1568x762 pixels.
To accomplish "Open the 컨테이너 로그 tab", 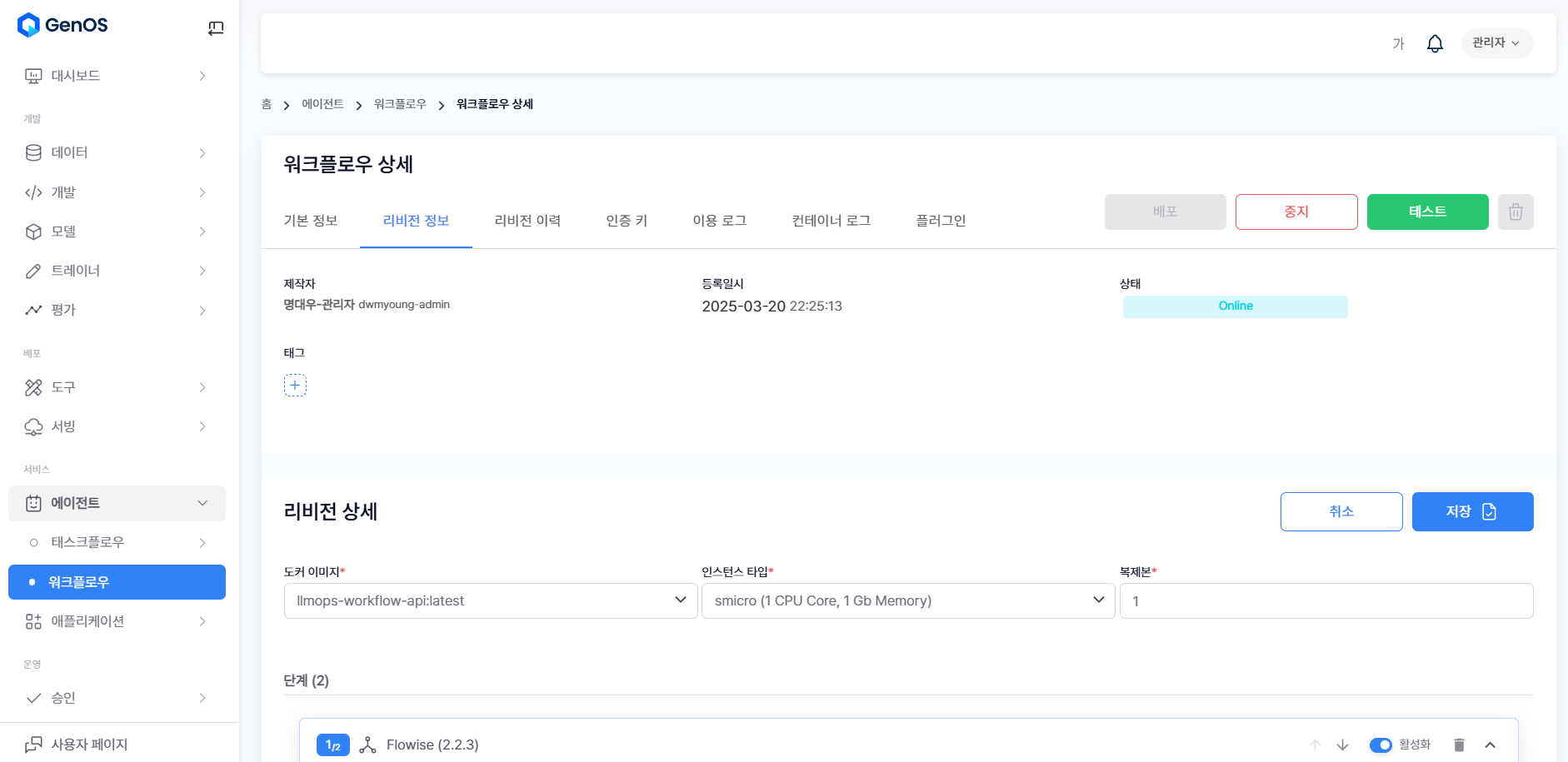I will (x=831, y=221).
